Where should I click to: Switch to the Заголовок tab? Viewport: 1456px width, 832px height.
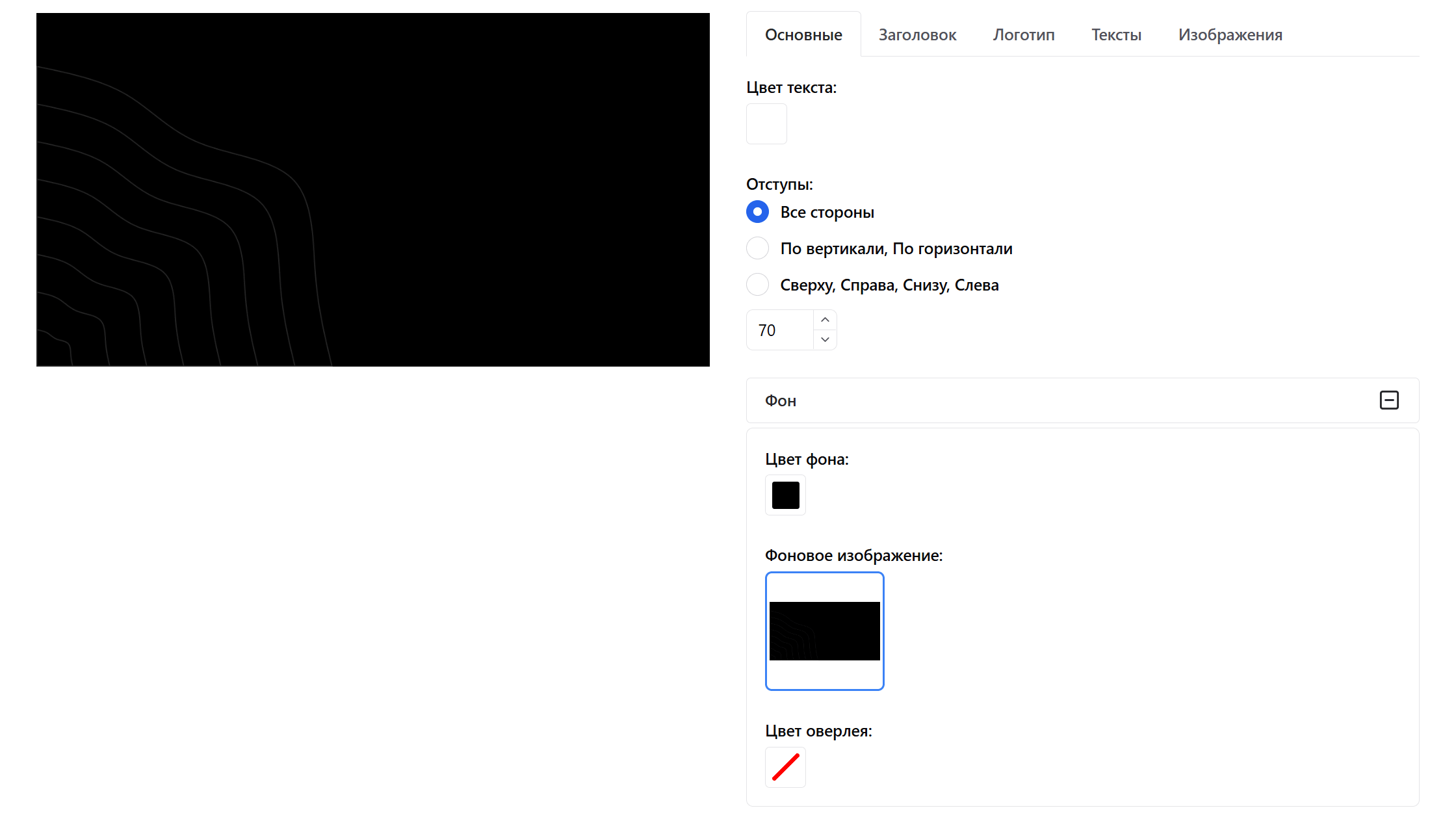click(917, 35)
